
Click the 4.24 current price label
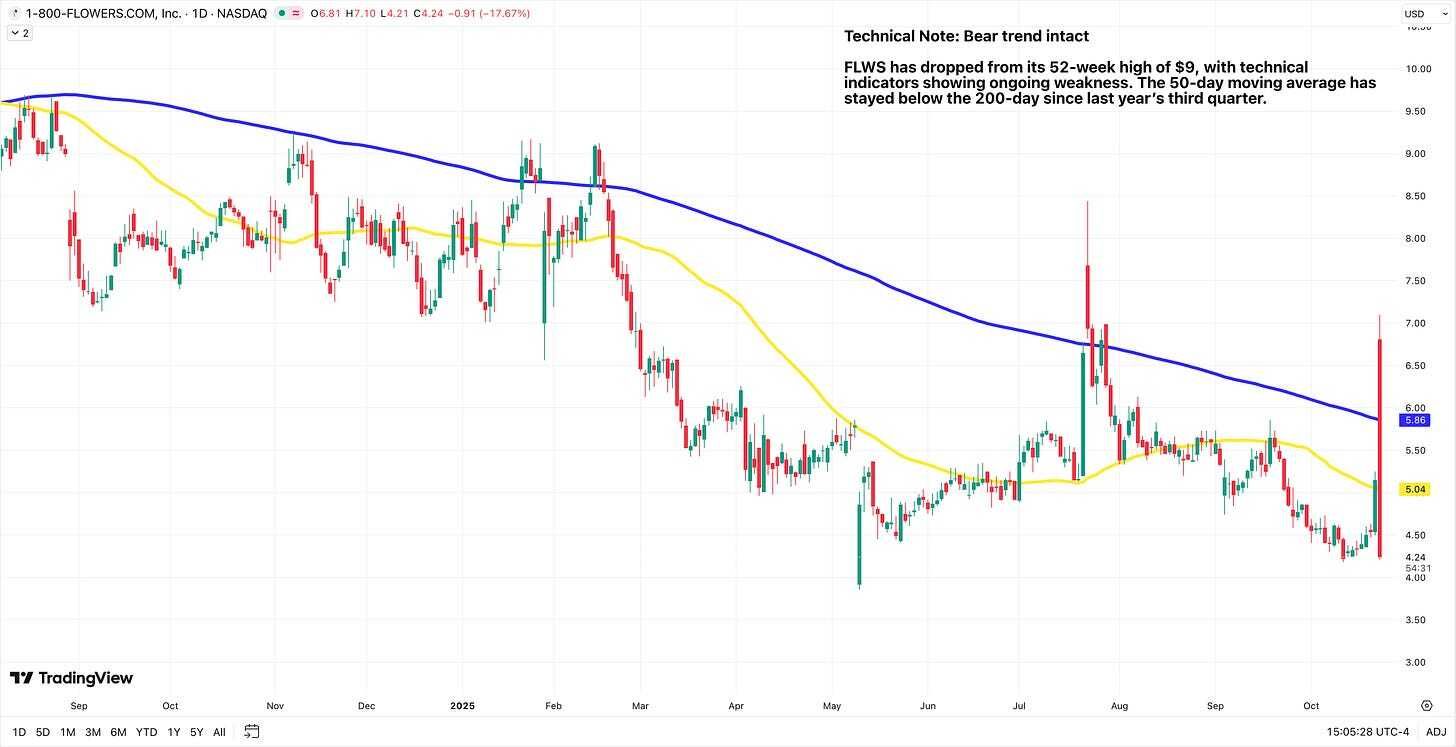pos(1414,557)
